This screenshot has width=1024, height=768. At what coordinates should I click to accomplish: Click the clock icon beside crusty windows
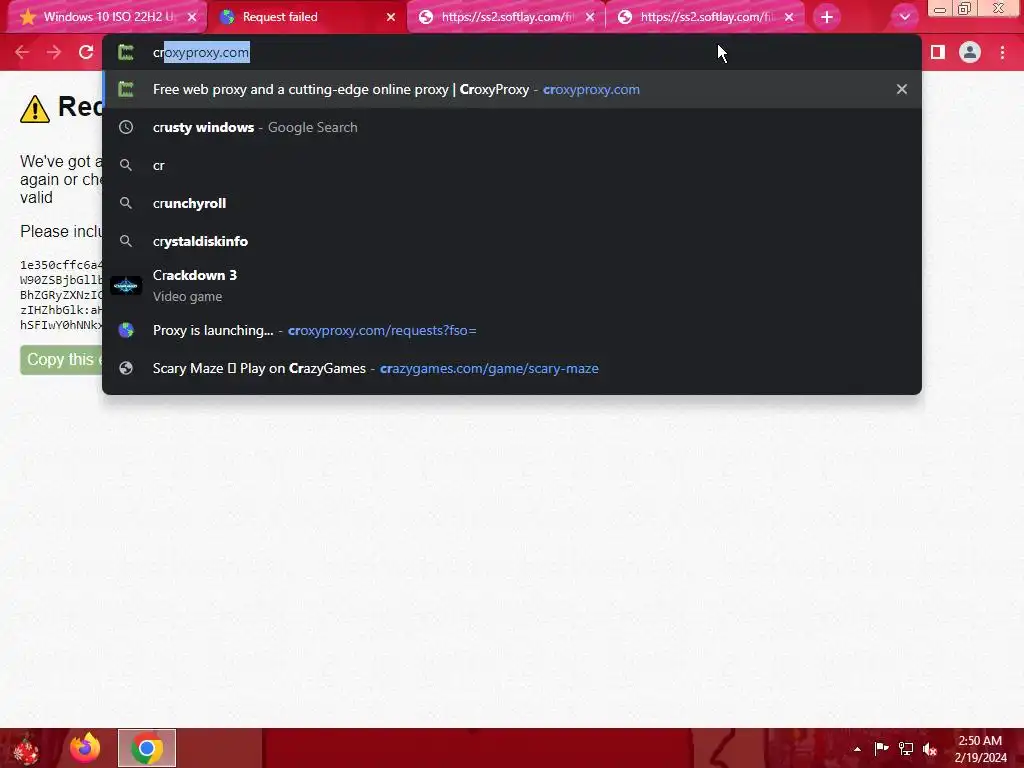click(126, 127)
